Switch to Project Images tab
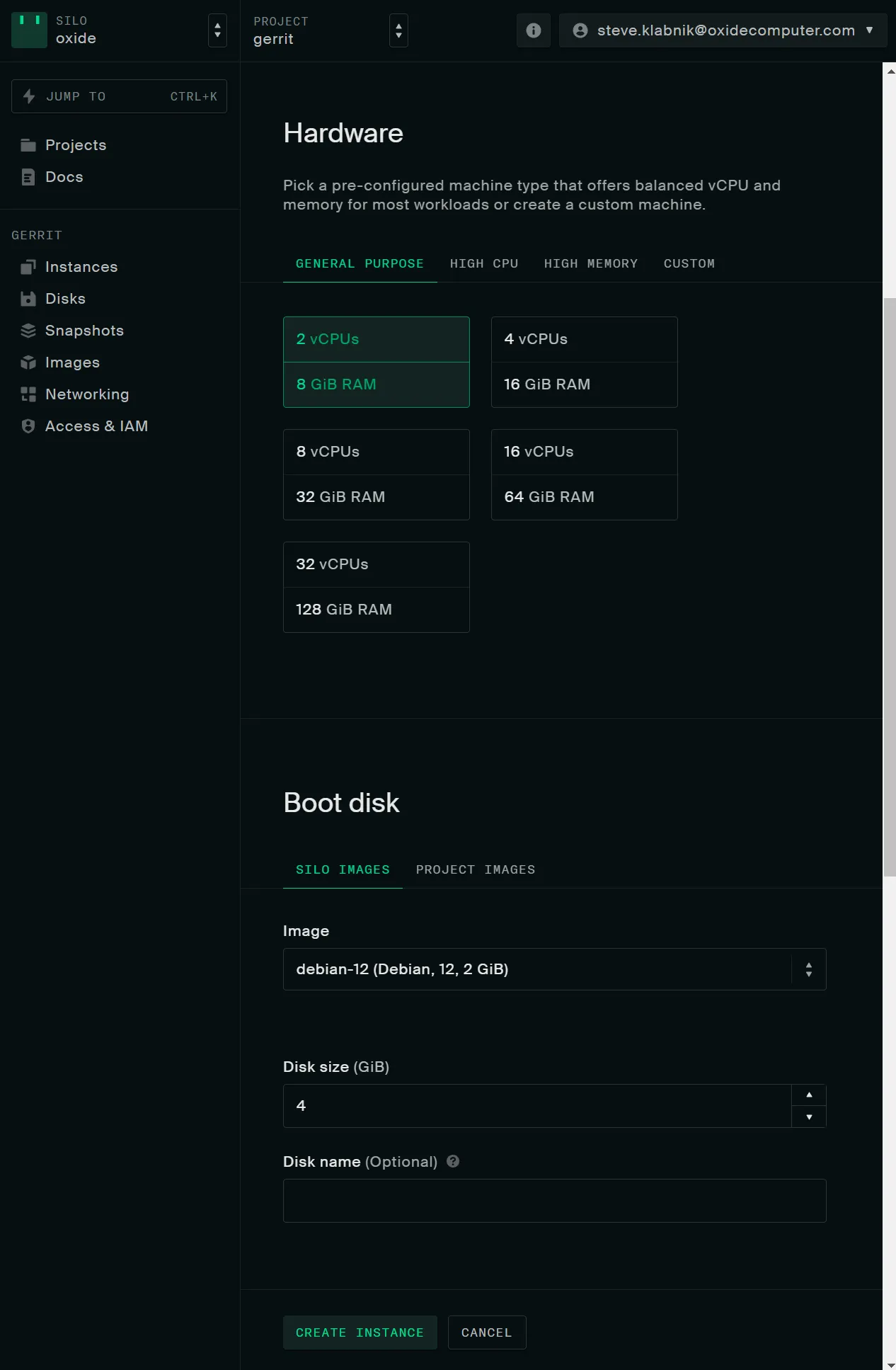The height and width of the screenshot is (1370, 896). pos(476,869)
